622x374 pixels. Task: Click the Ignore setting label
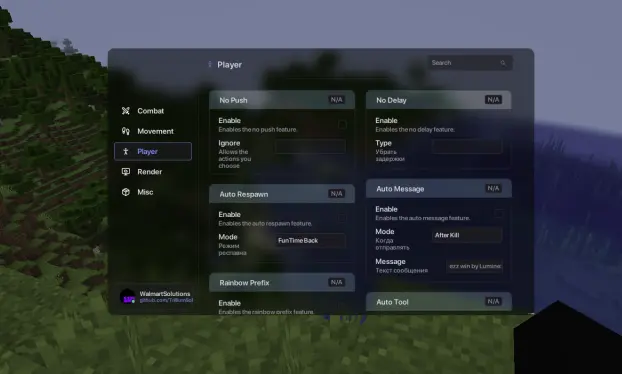click(229, 143)
